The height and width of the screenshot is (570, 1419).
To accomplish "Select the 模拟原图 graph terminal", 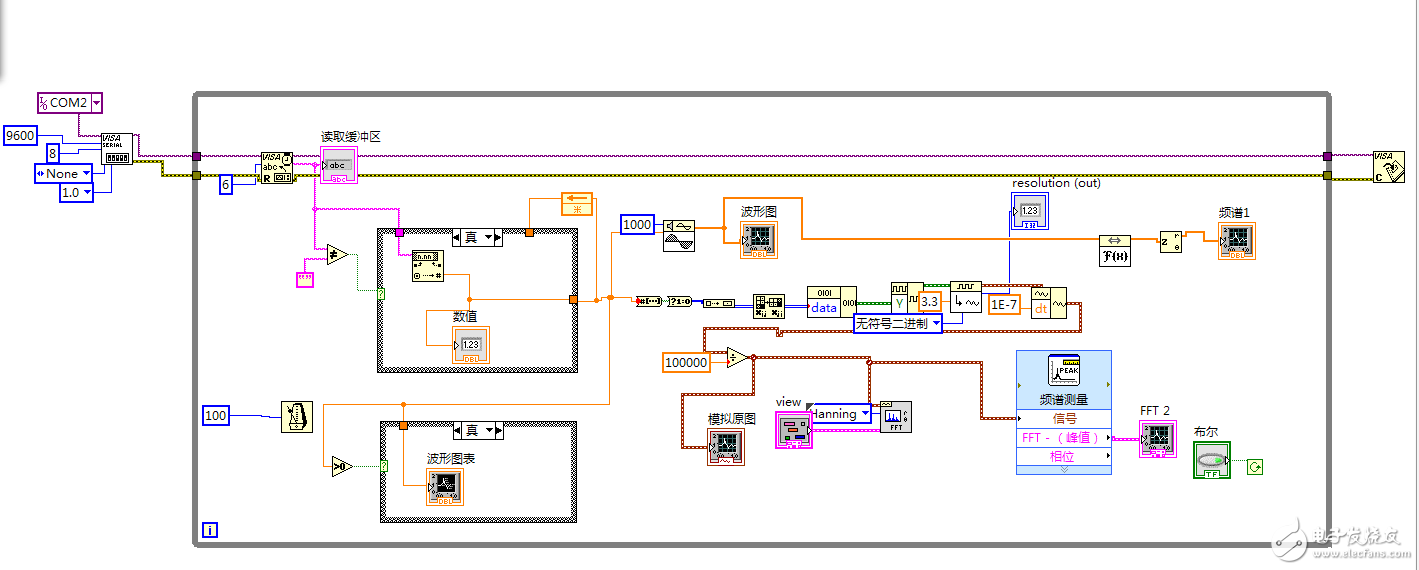I will tap(726, 447).
